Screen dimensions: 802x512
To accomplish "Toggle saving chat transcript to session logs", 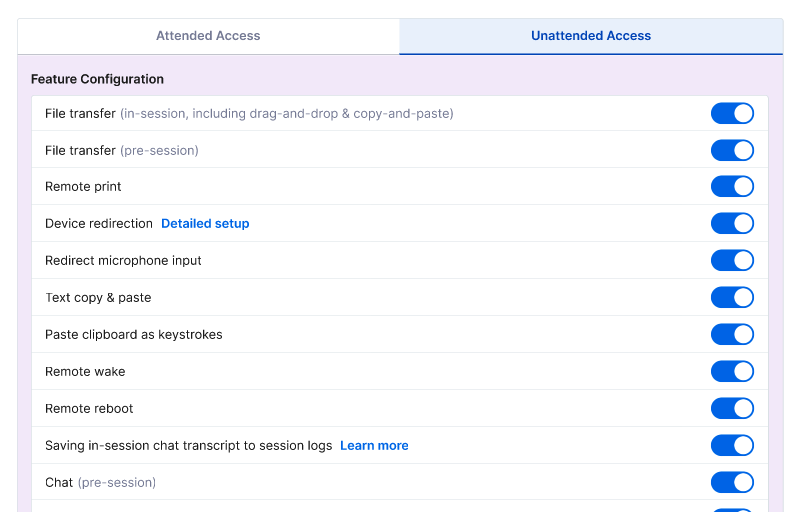I will coord(732,446).
